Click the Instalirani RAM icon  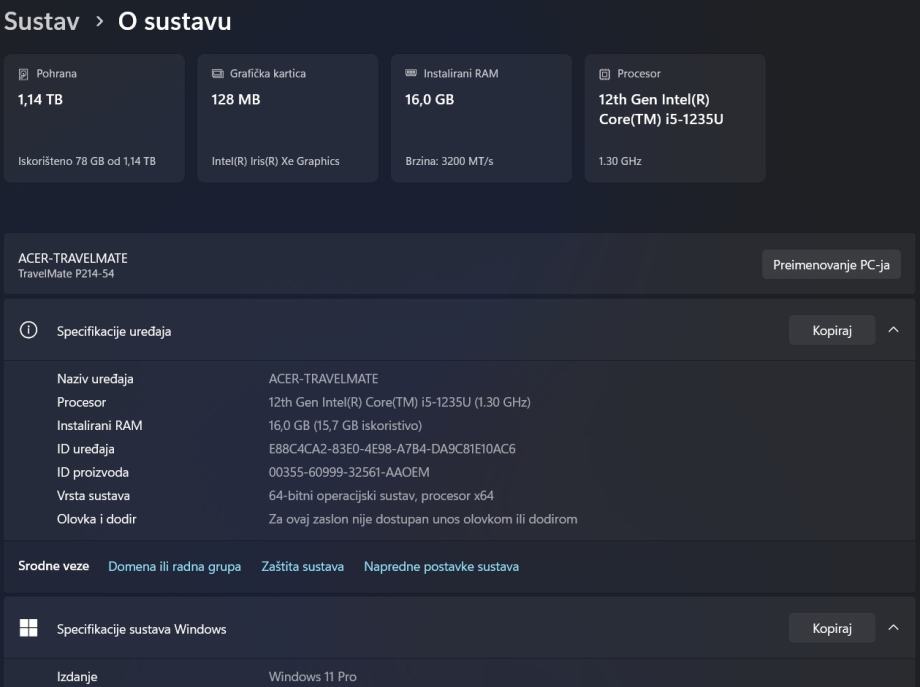tap(410, 74)
